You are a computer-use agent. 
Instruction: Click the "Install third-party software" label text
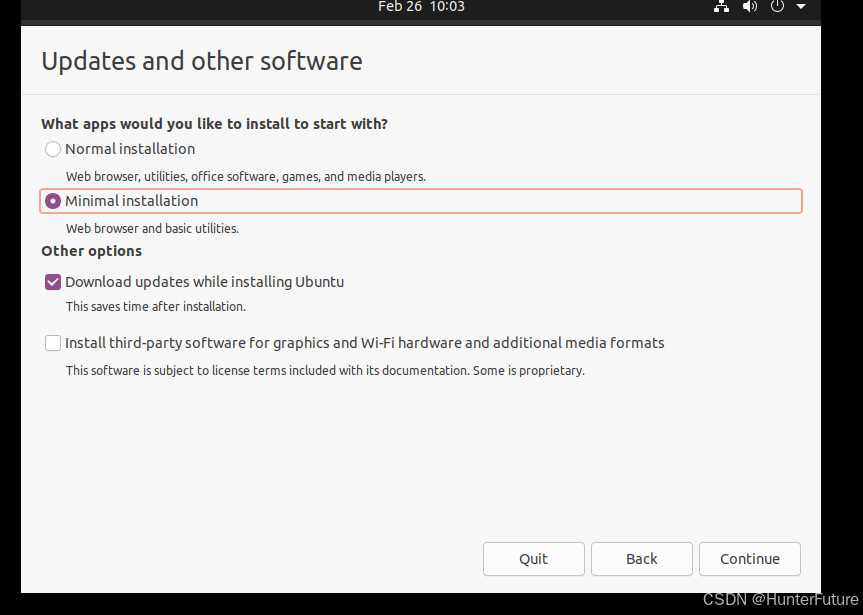(x=364, y=343)
